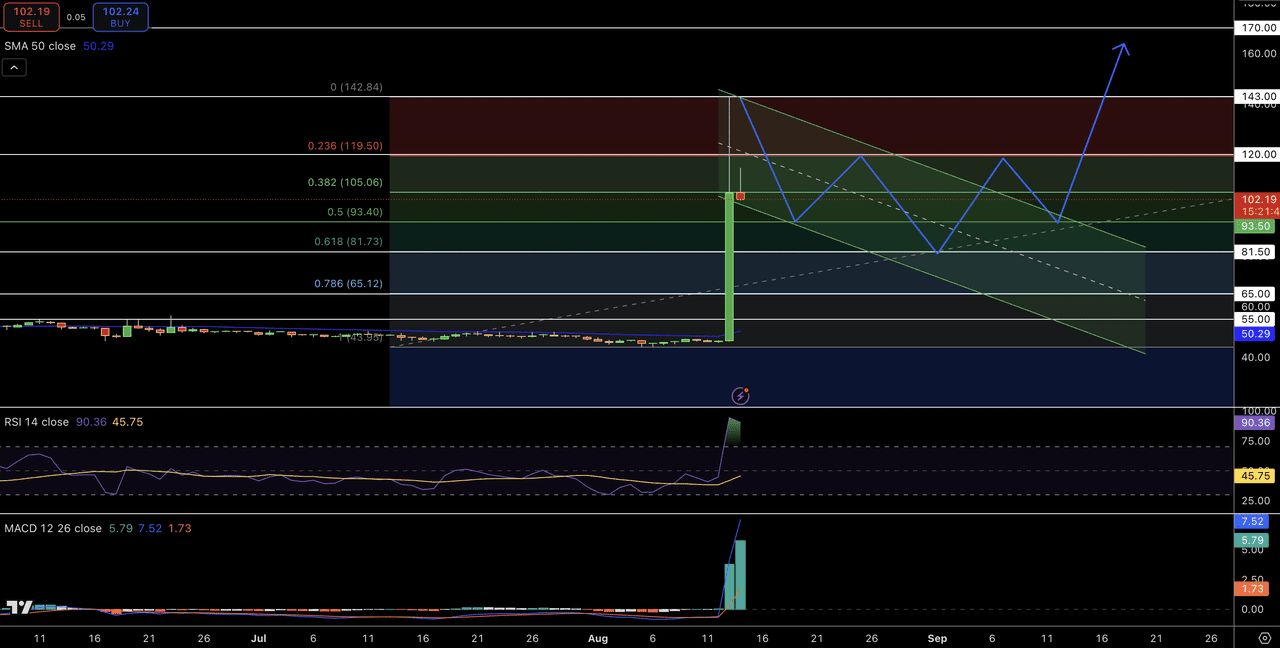Click the Sep label on time axis
Viewport: 1280px width, 648px height.
pyautogui.click(x=937, y=637)
